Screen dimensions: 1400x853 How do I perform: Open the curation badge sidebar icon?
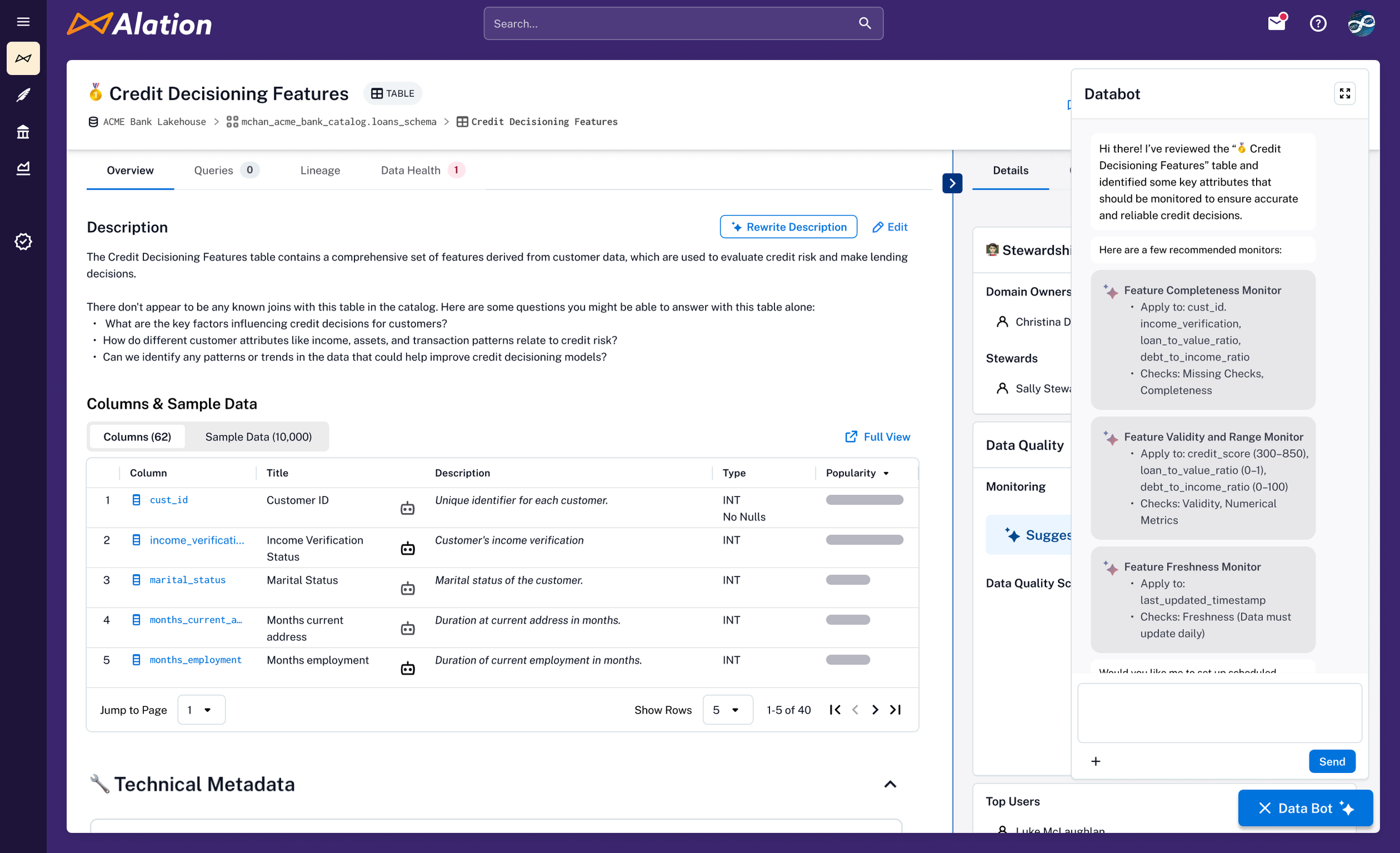click(x=23, y=241)
